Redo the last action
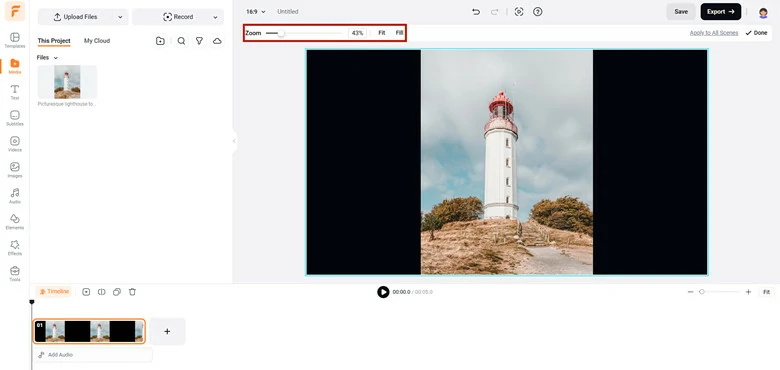This screenshot has height=370, width=780. pos(494,11)
